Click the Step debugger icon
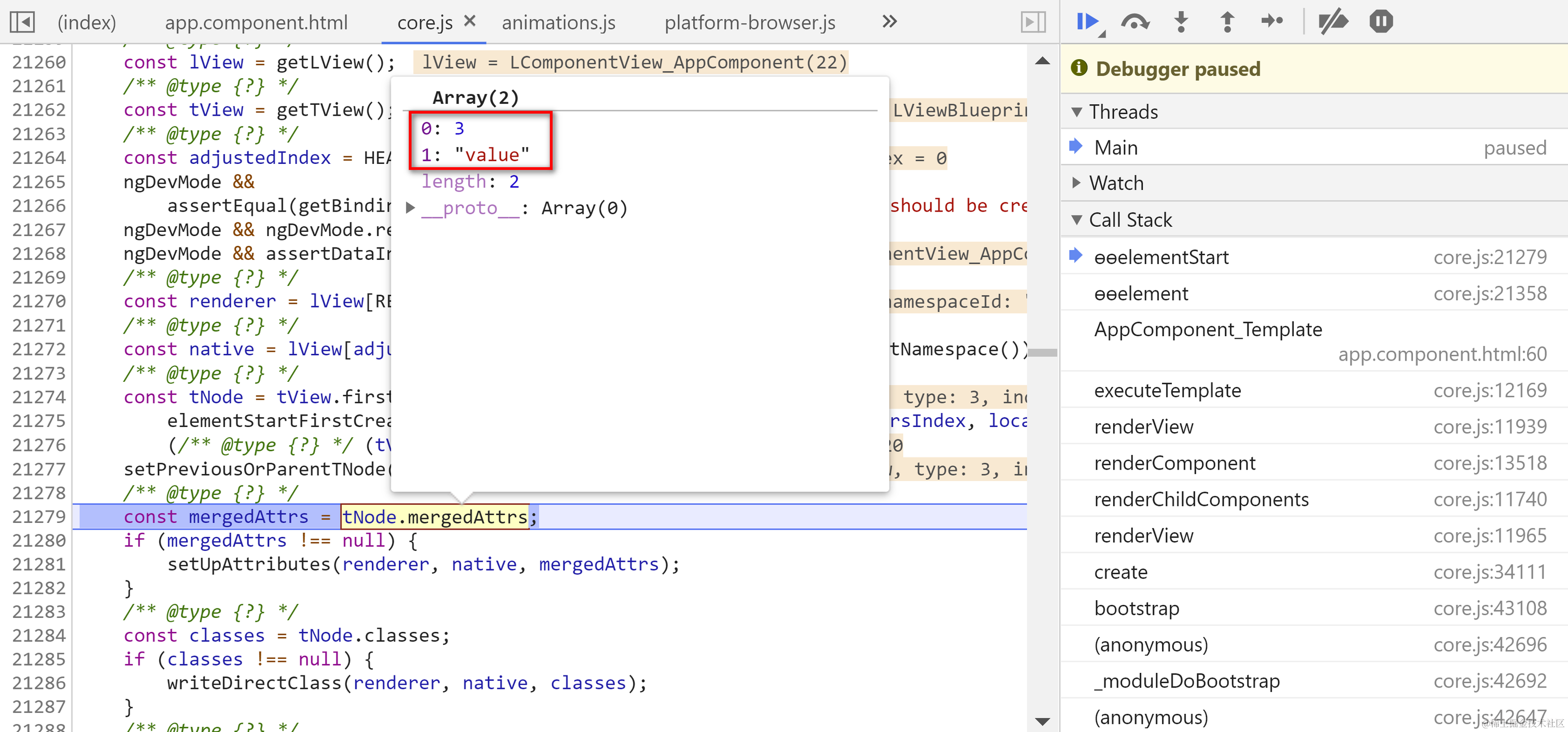Image resolution: width=1568 pixels, height=732 pixels. pos(1272,22)
